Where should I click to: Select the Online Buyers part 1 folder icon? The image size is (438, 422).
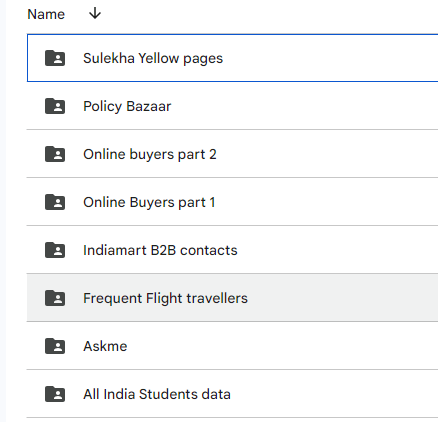click(x=55, y=202)
